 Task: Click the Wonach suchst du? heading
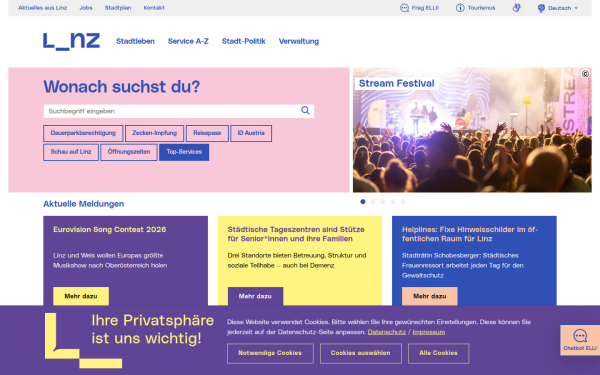click(x=121, y=86)
